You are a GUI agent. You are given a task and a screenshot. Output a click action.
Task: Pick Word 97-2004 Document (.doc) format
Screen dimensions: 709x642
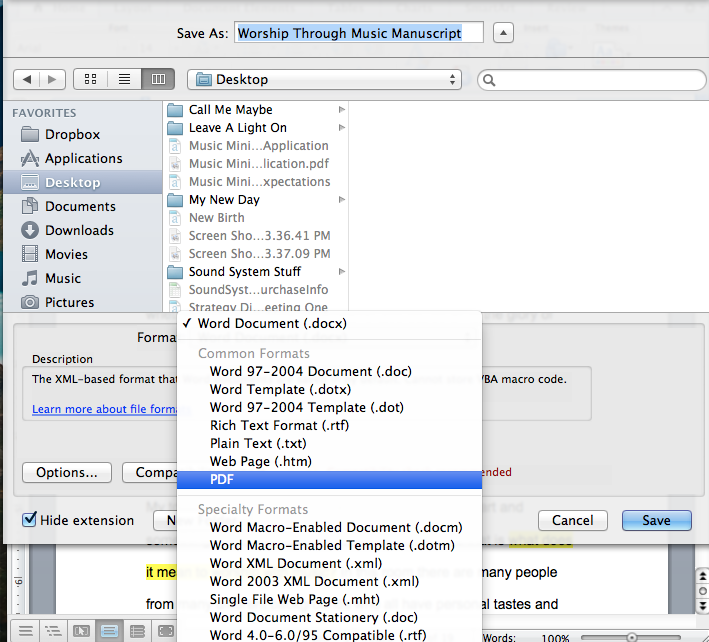point(310,371)
